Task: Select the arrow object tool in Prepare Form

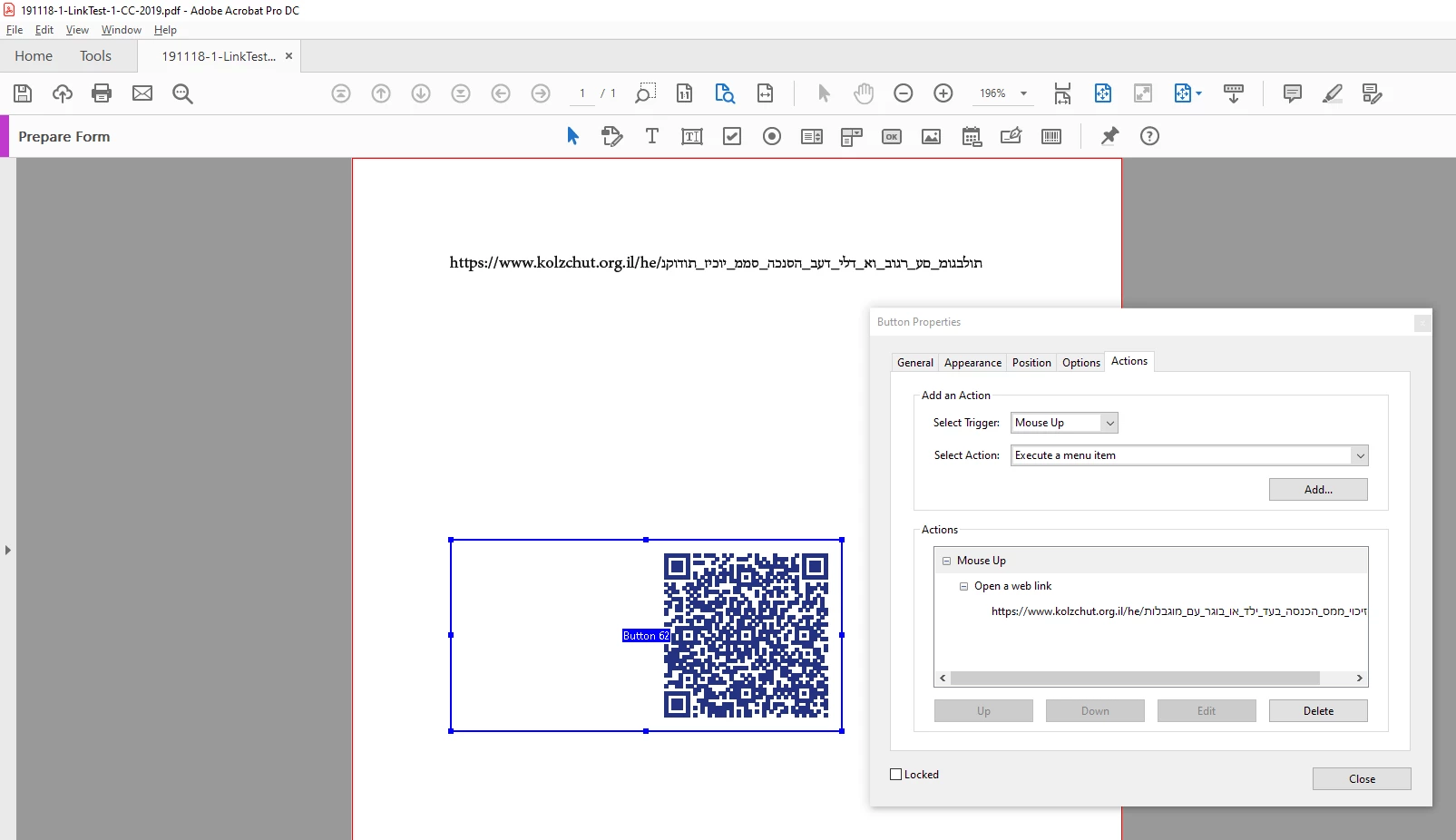Action: pyautogui.click(x=572, y=136)
